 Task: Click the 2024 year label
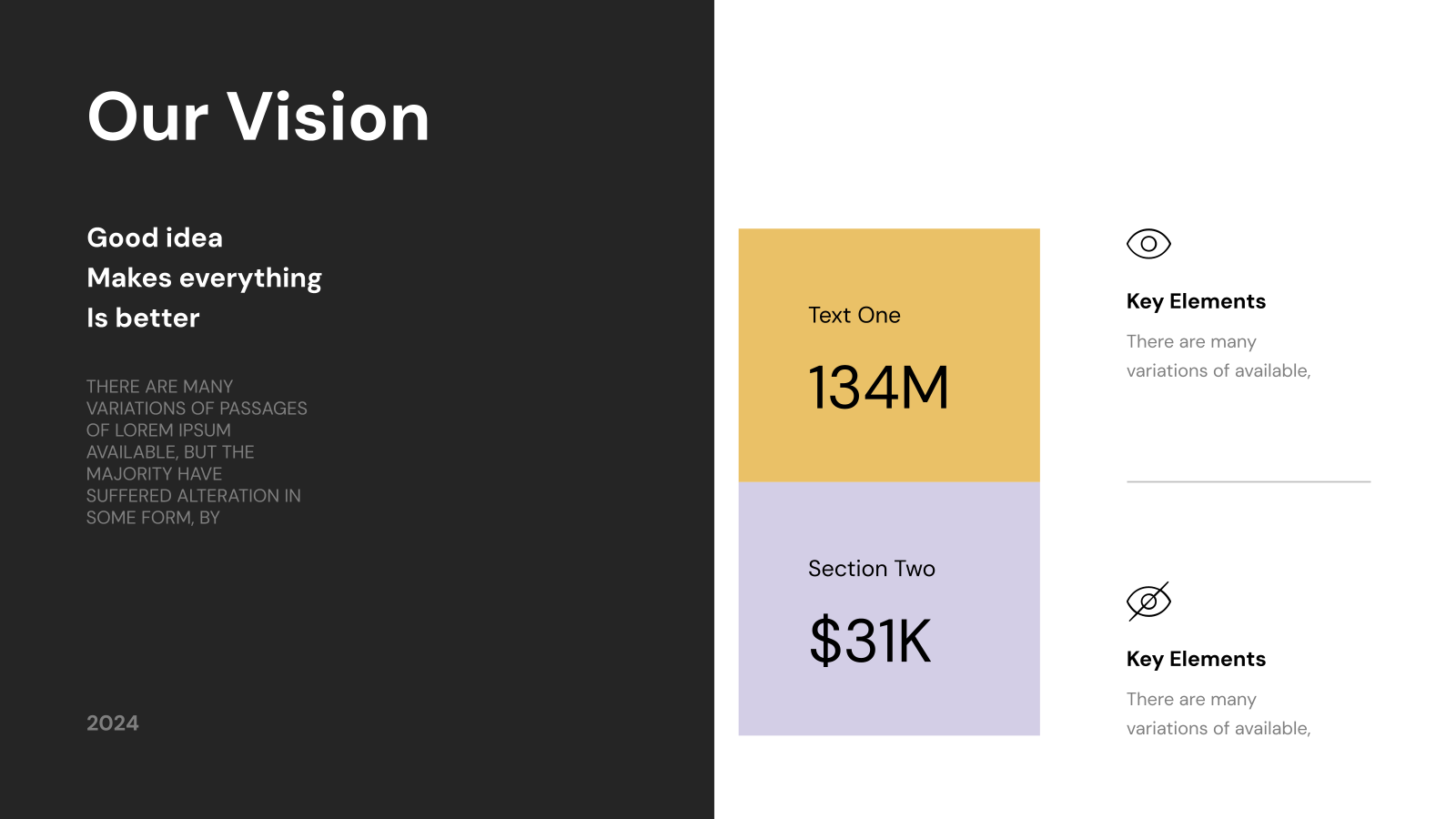tap(113, 723)
